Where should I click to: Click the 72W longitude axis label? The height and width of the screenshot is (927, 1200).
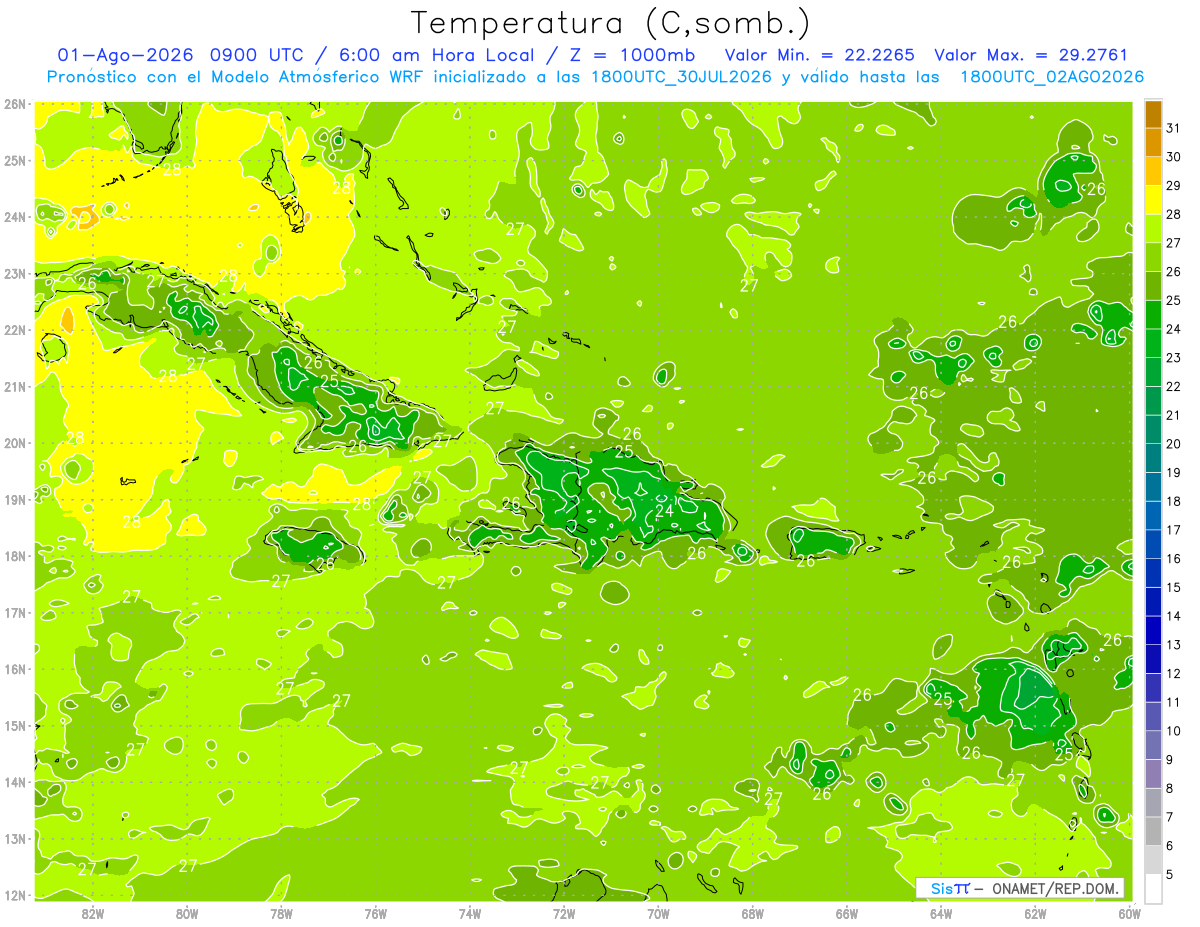click(x=564, y=913)
